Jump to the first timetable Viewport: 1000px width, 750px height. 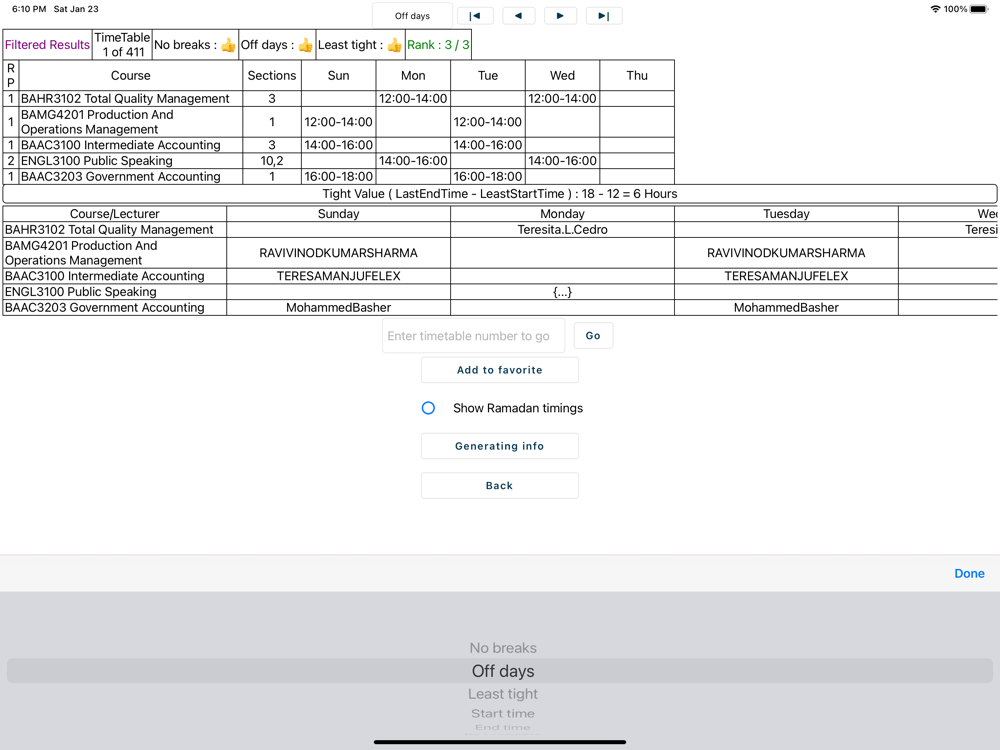(475, 16)
